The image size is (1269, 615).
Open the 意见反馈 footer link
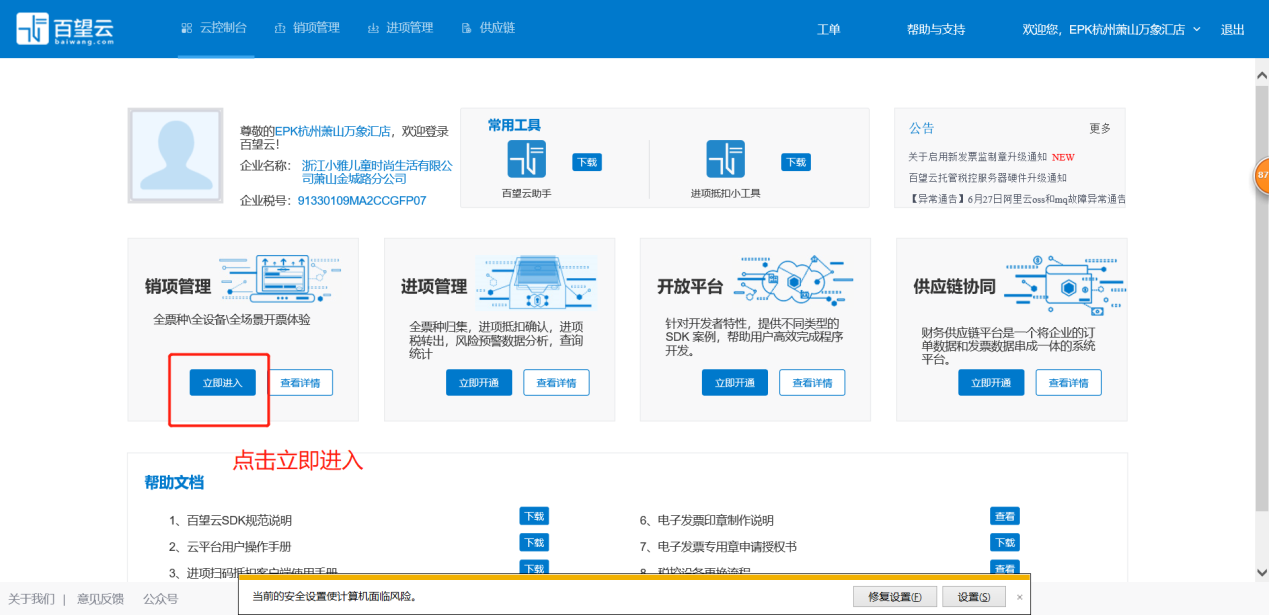click(x=100, y=599)
